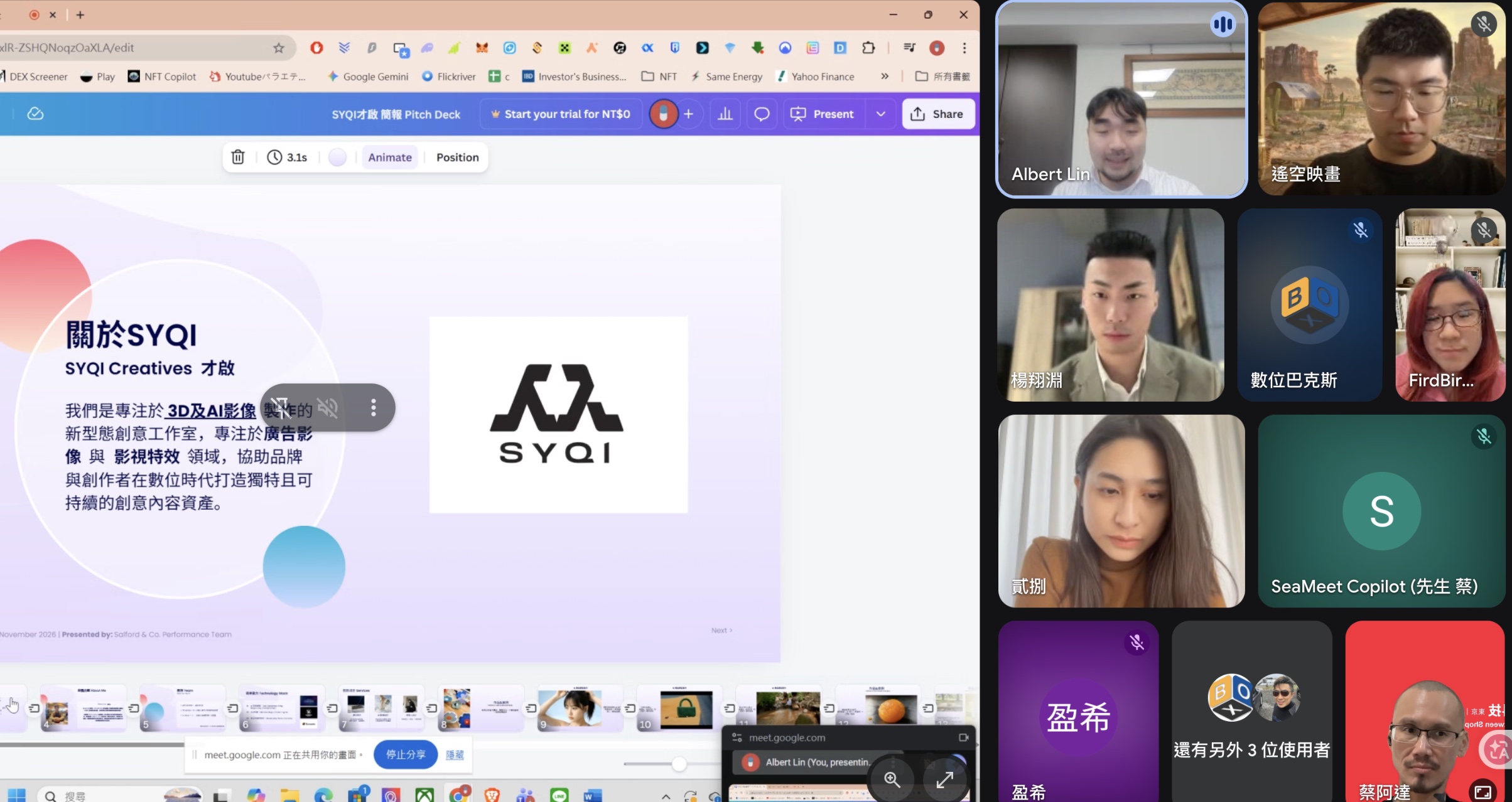Click the MetaMask fox extension icon
Image resolution: width=1512 pixels, height=802 pixels.
pos(482,48)
